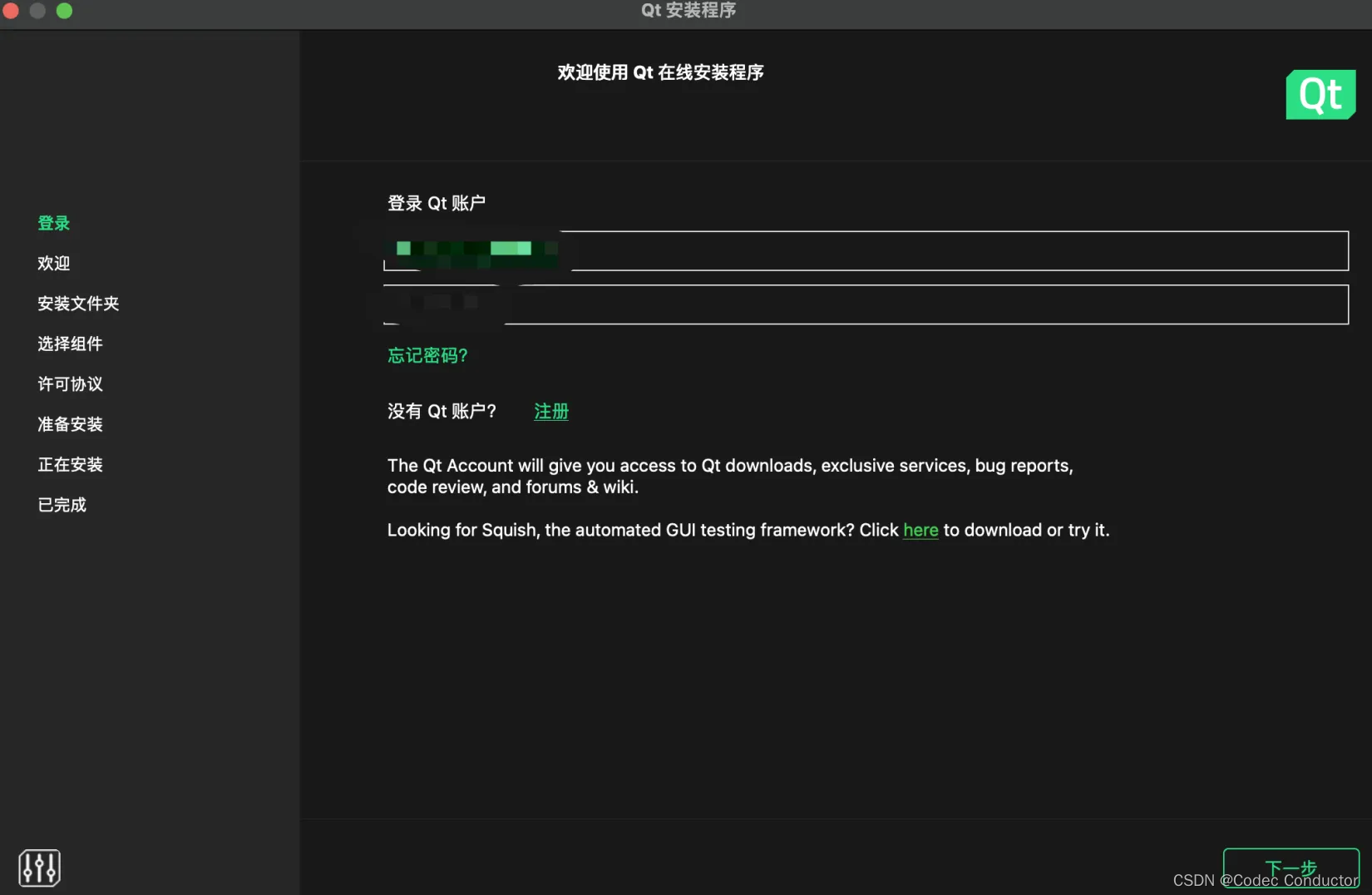The image size is (1372, 895).
Task: Select the 安装文件夹 step in sidebar
Action: pyautogui.click(x=78, y=304)
